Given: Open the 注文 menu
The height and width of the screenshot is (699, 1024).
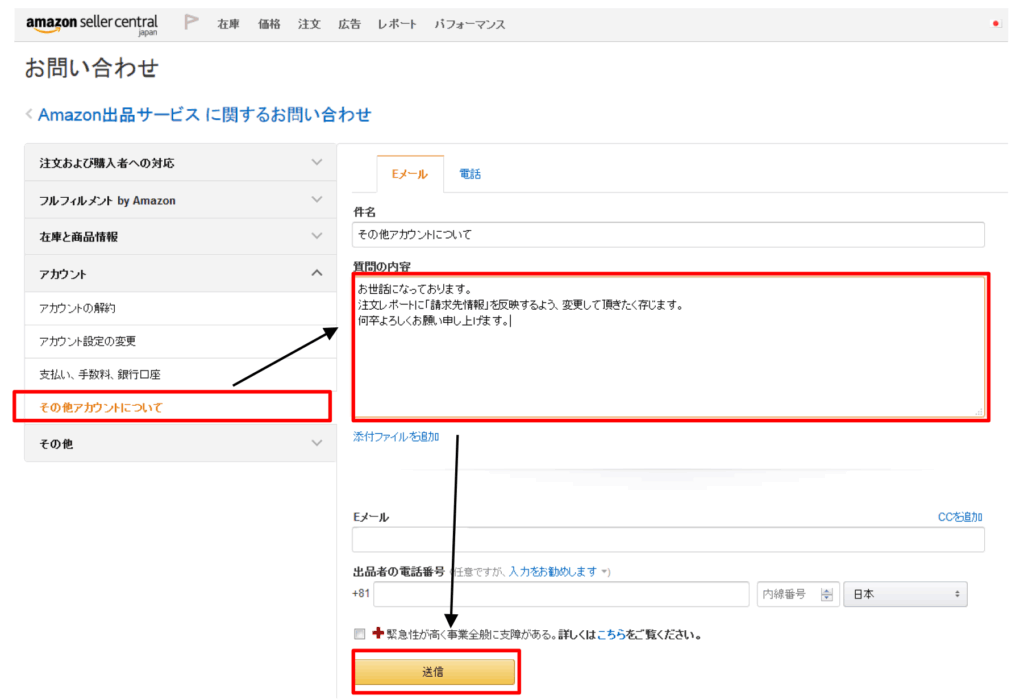Looking at the screenshot, I should (x=309, y=24).
